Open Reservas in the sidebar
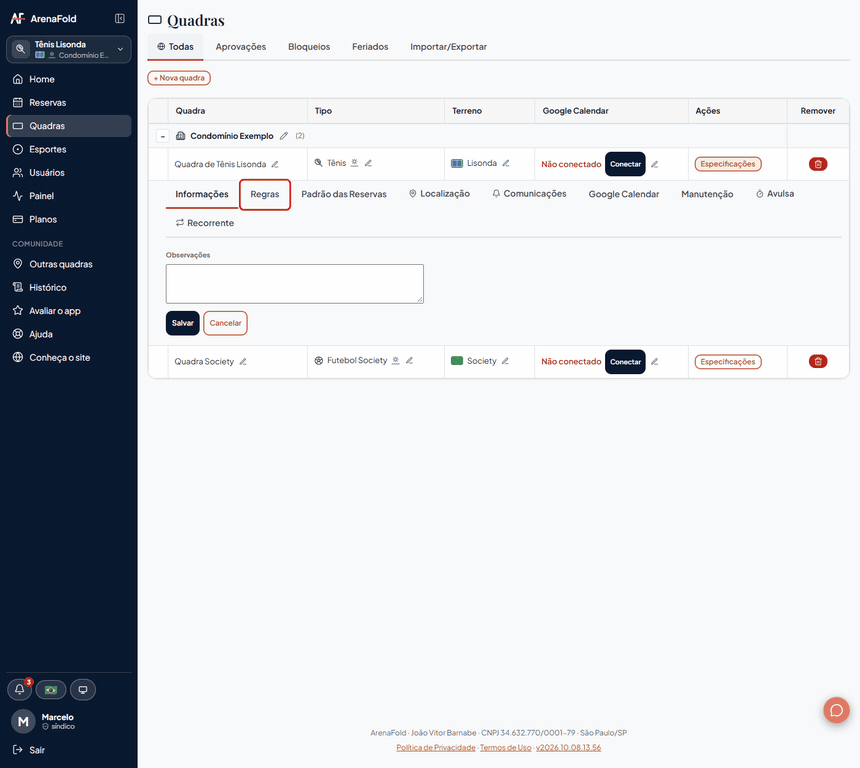The image size is (860, 768). (69, 103)
